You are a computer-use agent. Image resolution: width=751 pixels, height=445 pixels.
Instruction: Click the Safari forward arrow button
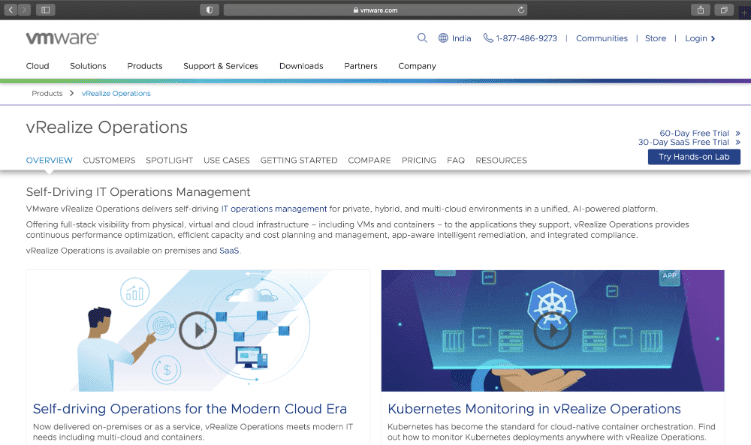tap(24, 10)
